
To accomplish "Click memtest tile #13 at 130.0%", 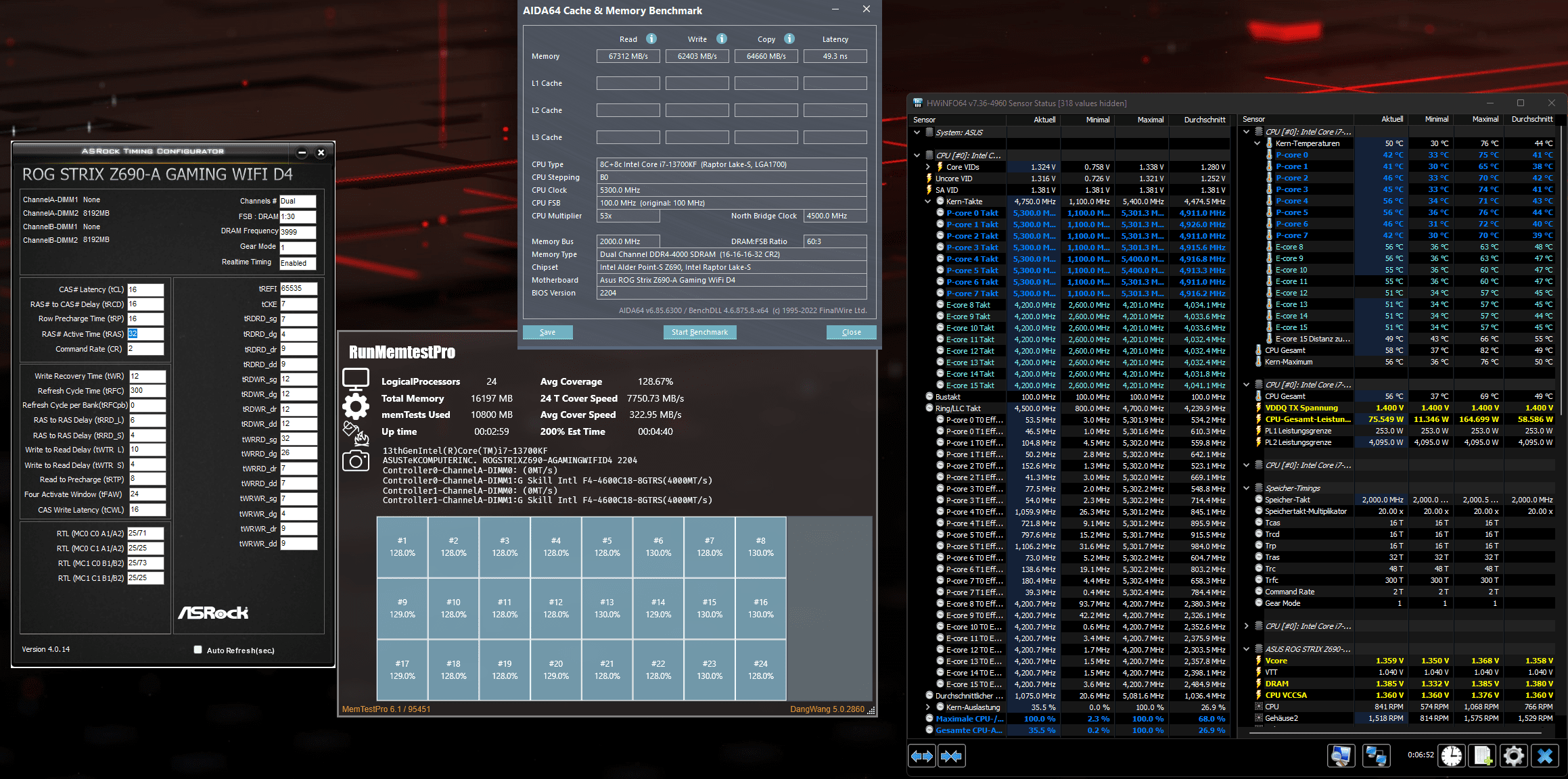I will (607, 609).
